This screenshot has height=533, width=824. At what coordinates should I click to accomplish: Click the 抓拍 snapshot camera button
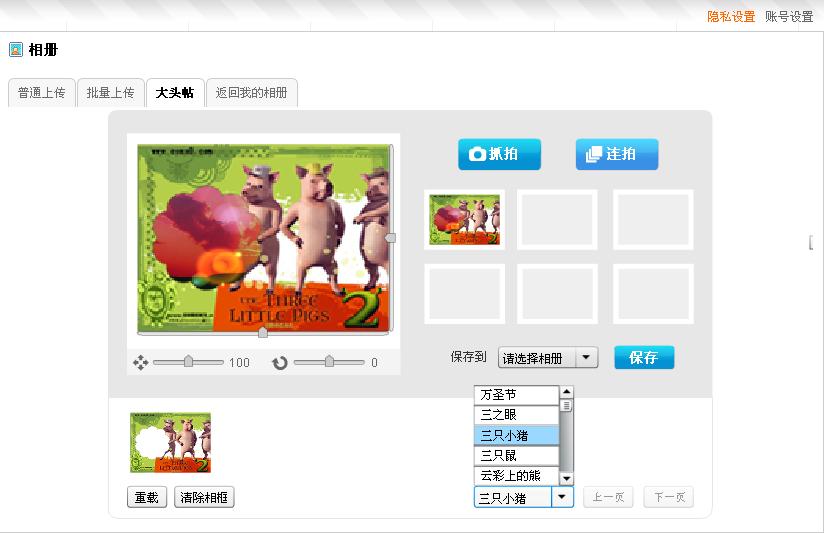pos(499,154)
